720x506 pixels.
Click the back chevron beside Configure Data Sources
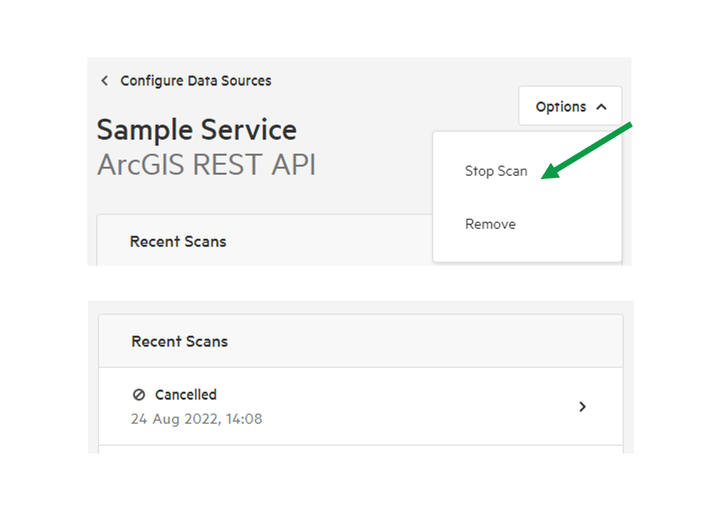105,81
